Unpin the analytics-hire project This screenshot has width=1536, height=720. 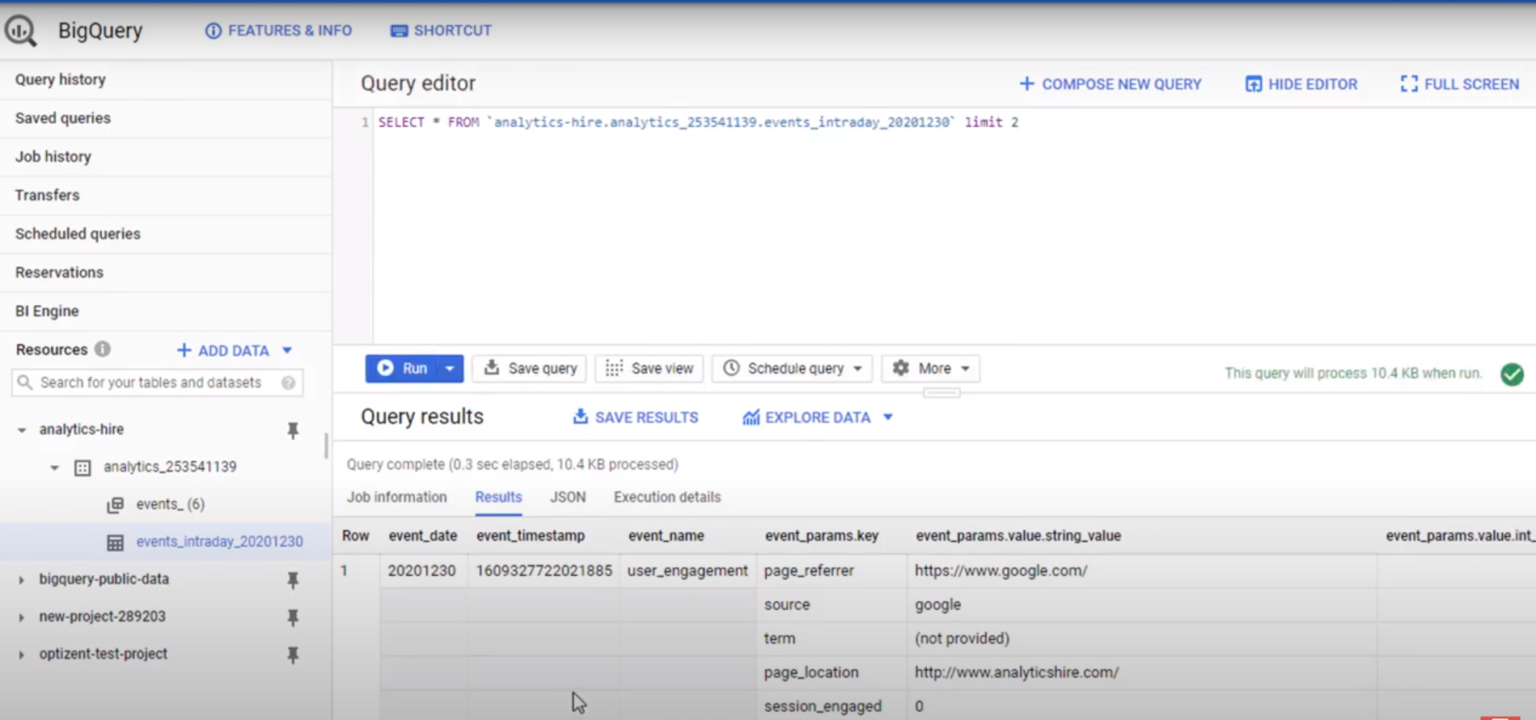[x=293, y=430]
